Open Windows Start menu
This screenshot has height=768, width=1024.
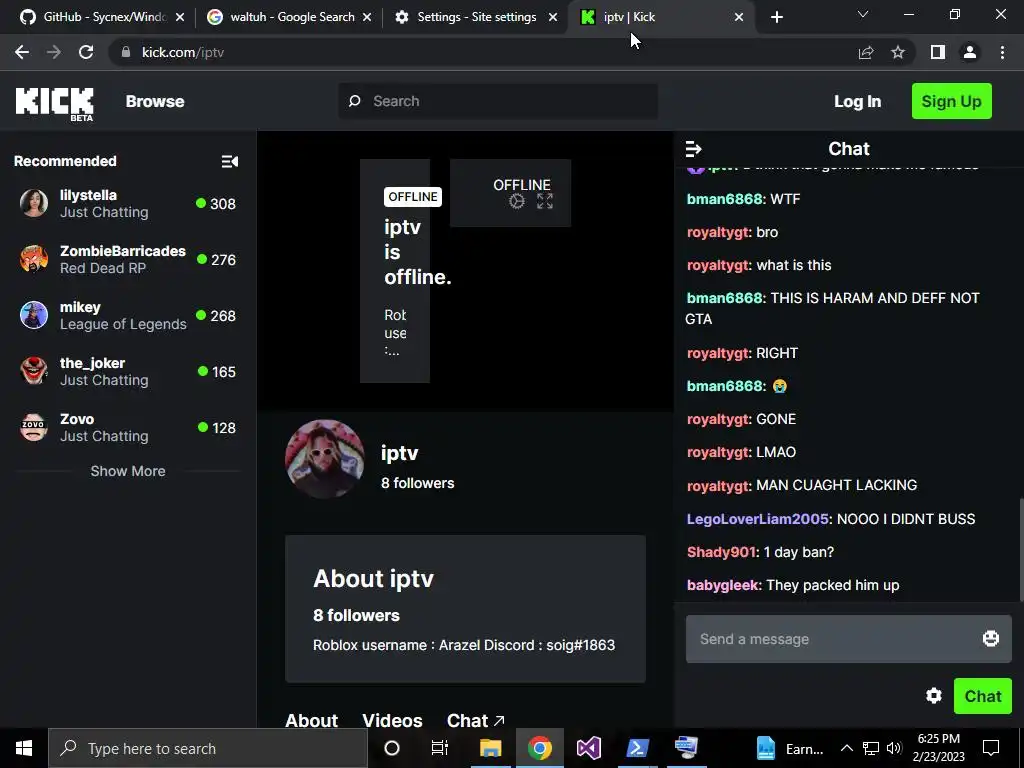pos(24,748)
